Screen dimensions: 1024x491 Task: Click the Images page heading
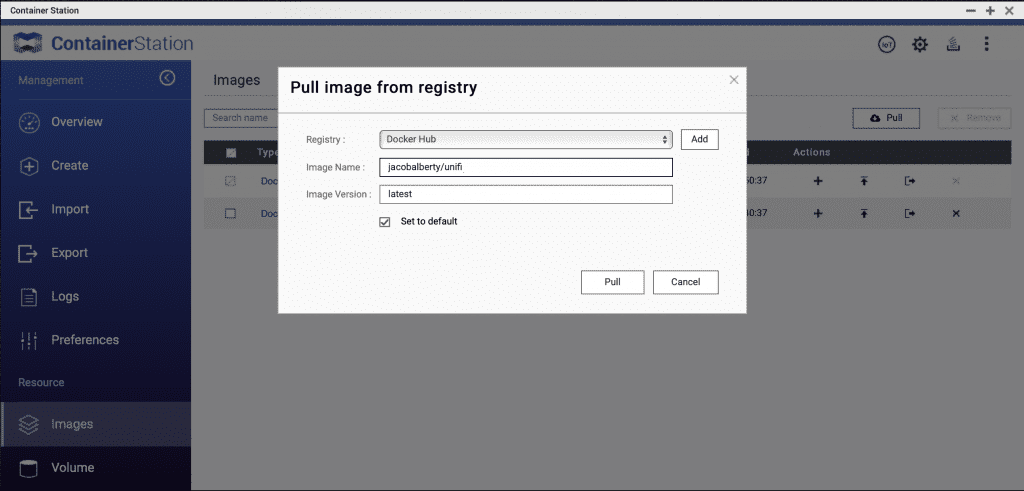236,80
